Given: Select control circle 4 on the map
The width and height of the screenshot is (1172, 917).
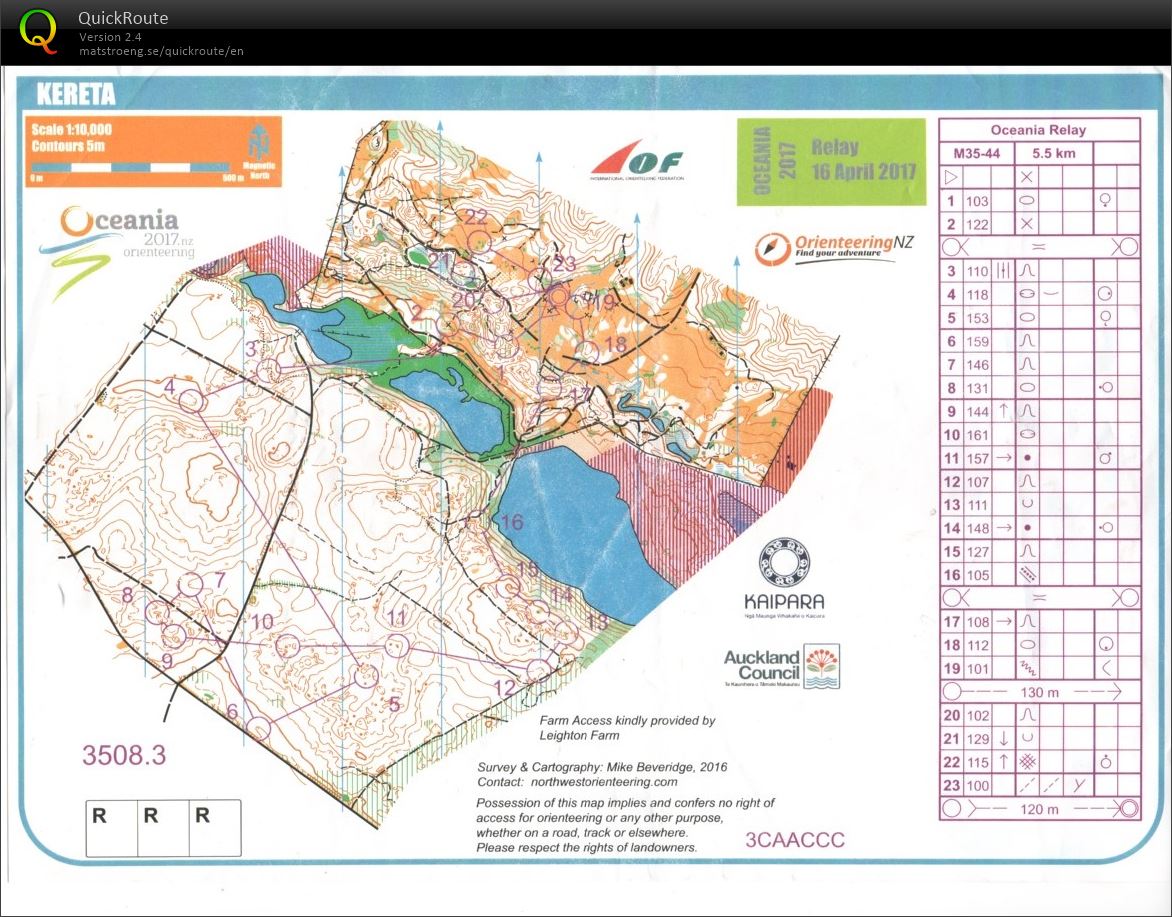Looking at the screenshot, I should point(192,400).
